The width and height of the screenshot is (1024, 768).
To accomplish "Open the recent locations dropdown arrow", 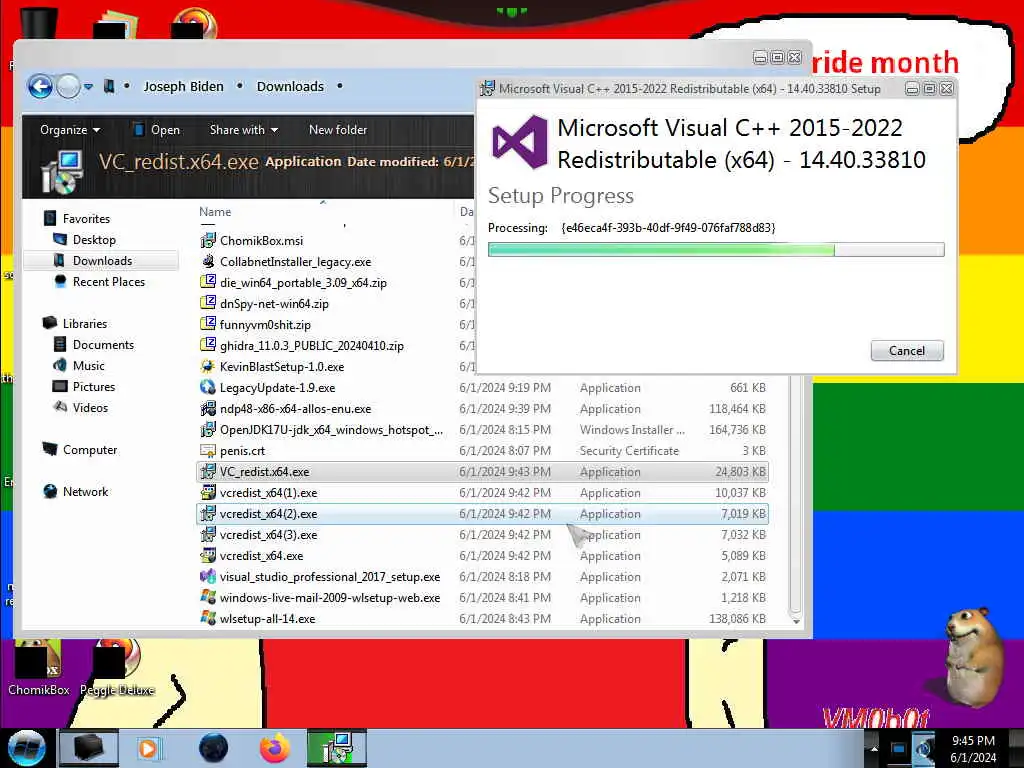I will tap(88, 86).
